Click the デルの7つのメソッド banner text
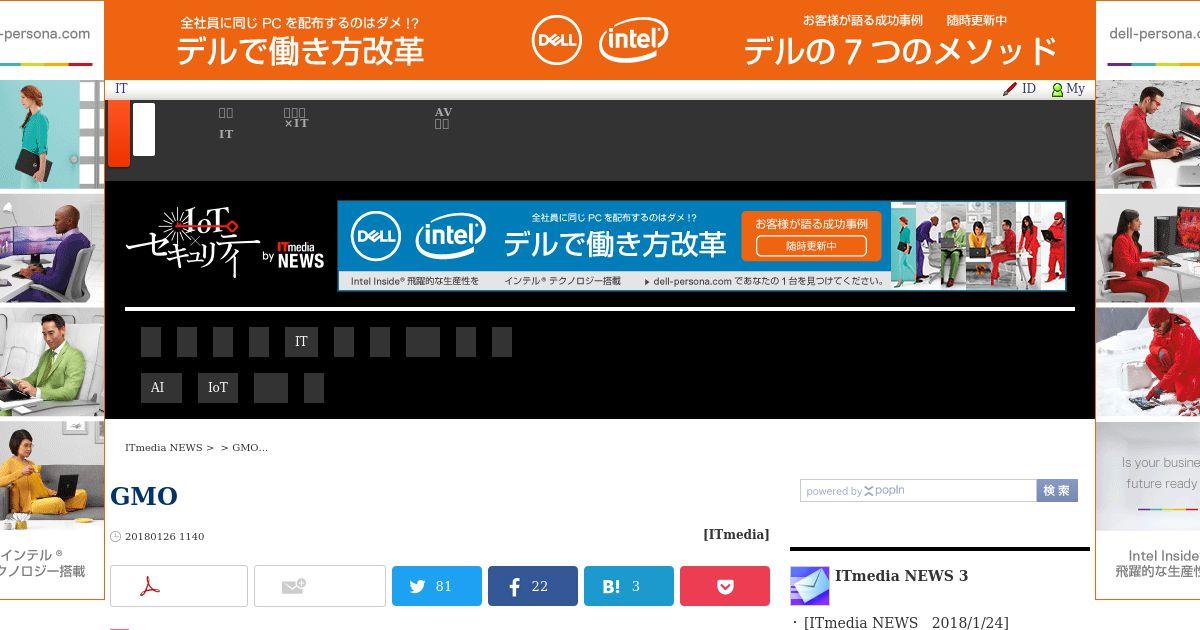Viewport: 1200px width, 630px height. pos(900,50)
